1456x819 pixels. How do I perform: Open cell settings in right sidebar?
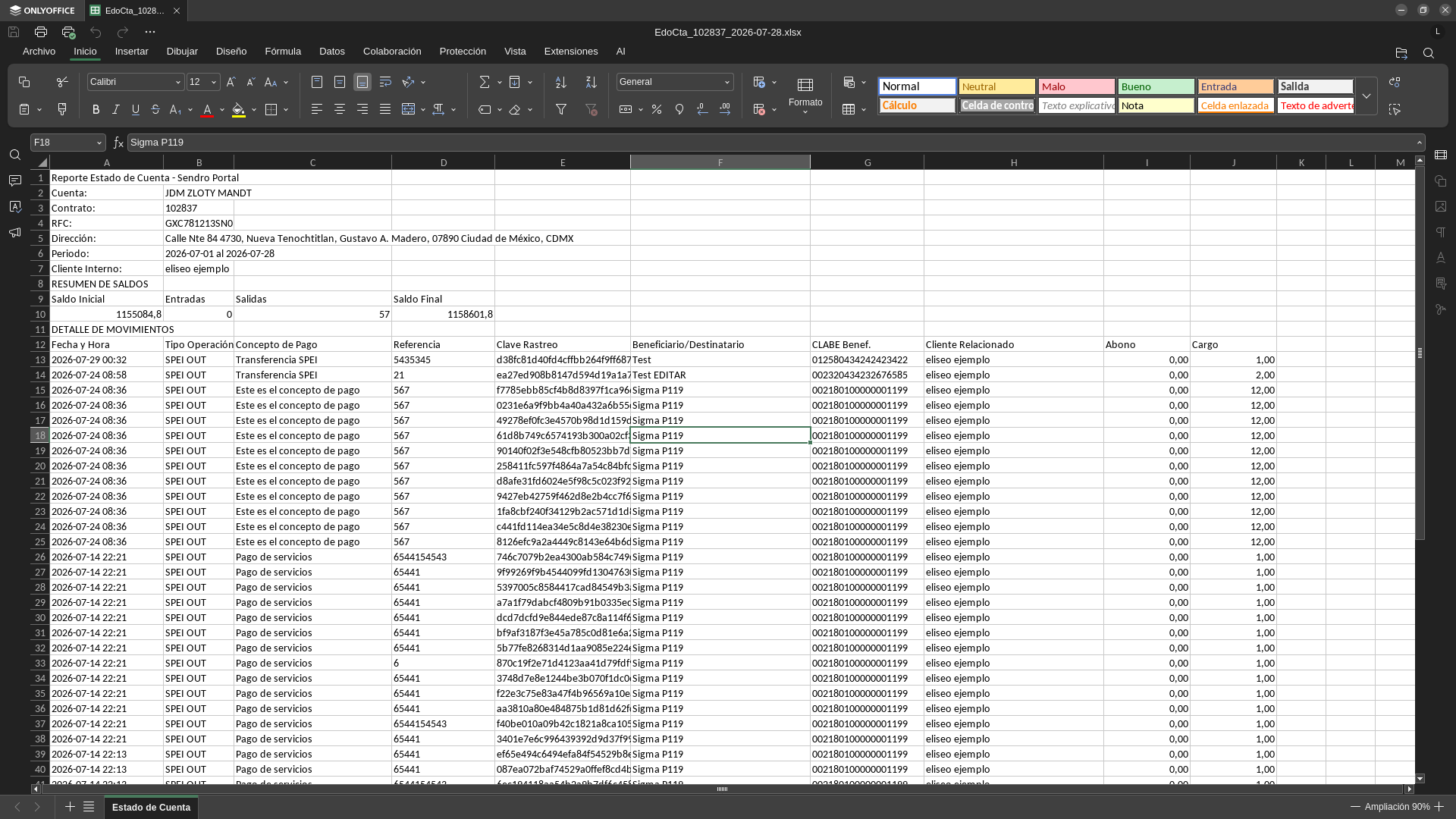point(1441,155)
